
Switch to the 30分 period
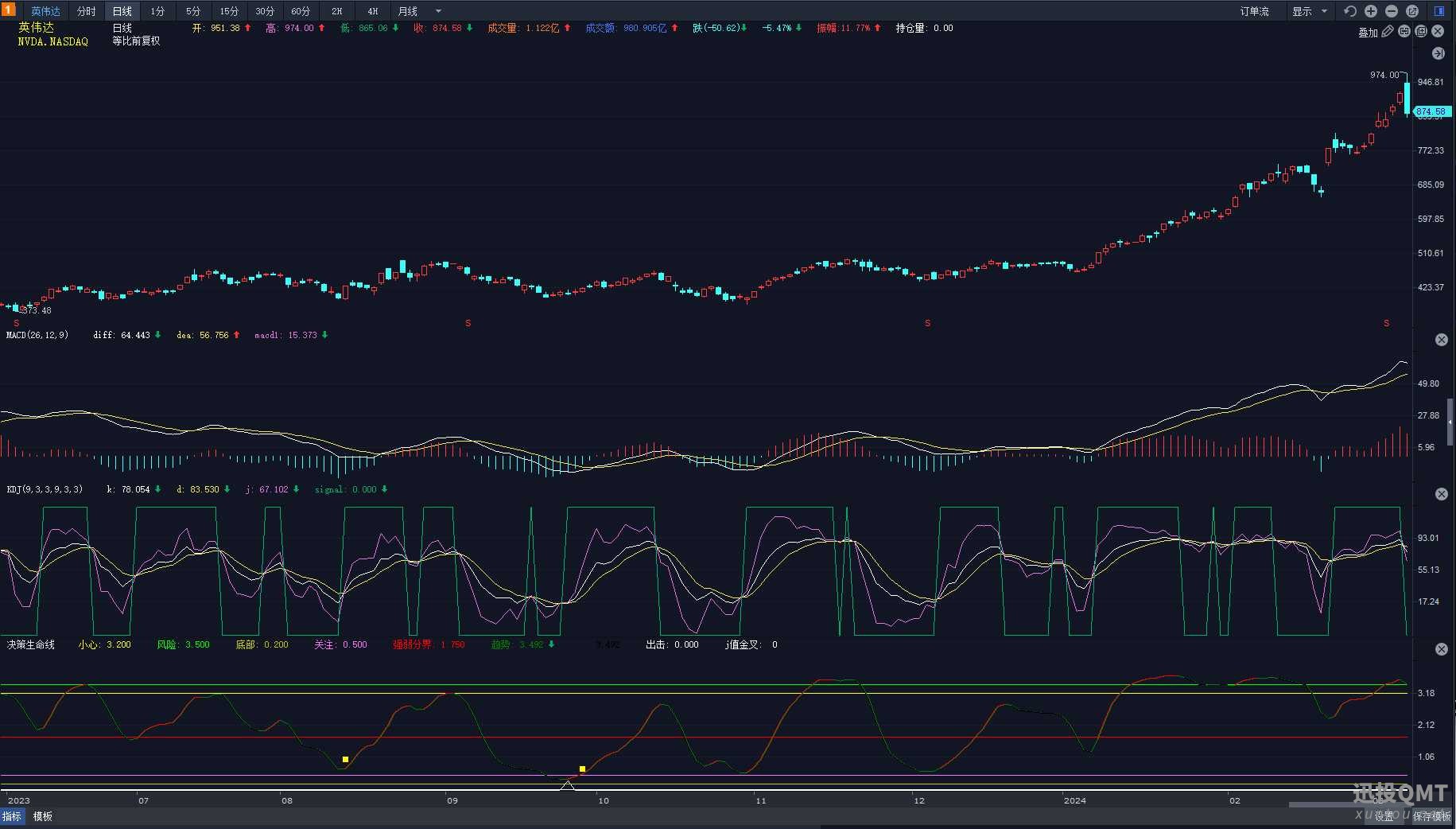(265, 11)
